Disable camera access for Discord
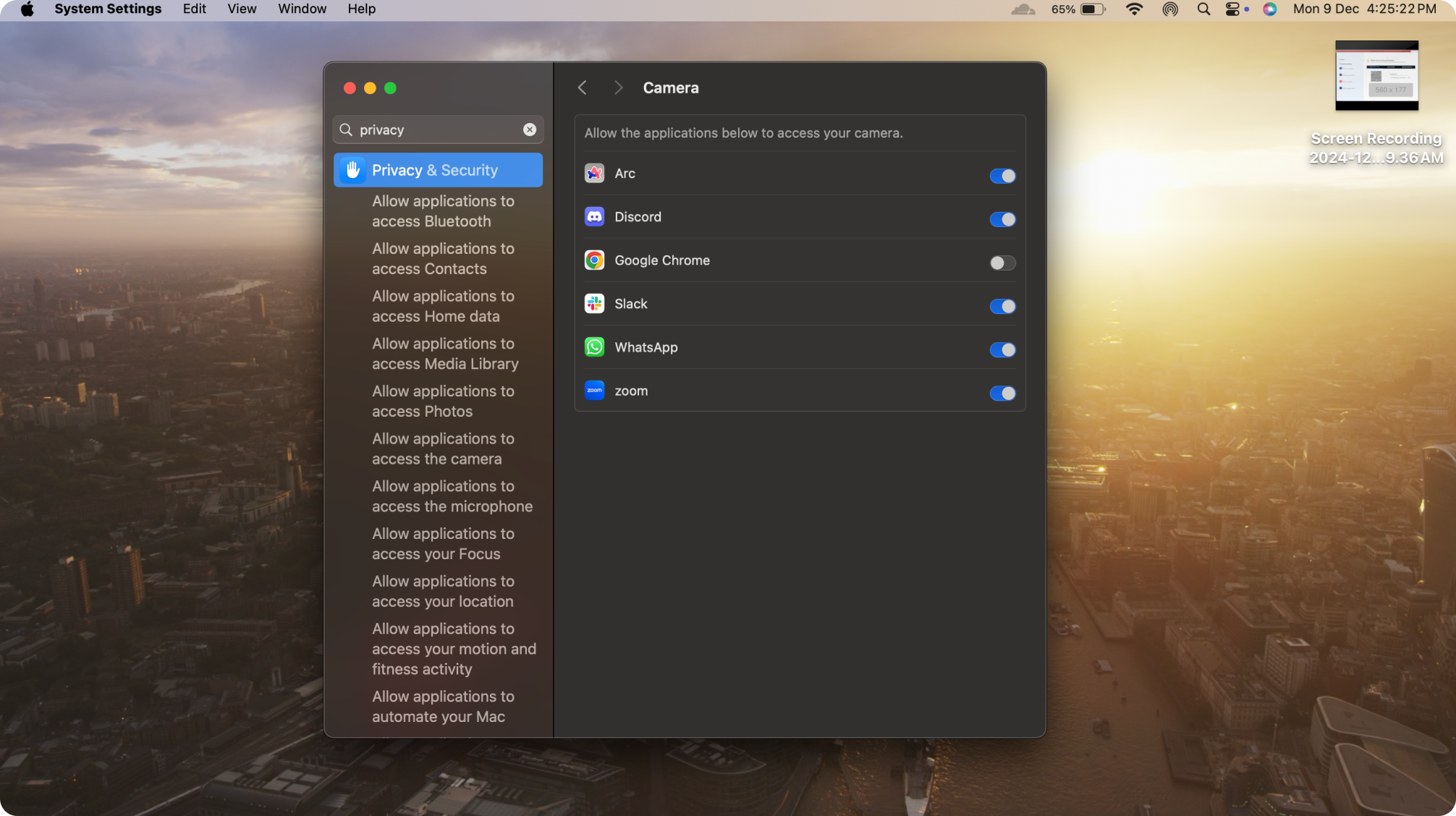 pos(1002,219)
